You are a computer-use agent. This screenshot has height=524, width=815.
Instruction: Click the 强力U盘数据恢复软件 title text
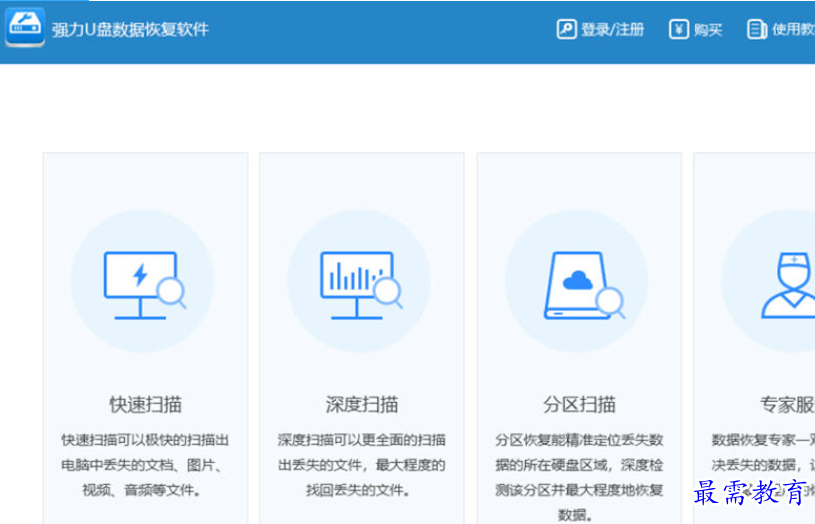coord(130,30)
